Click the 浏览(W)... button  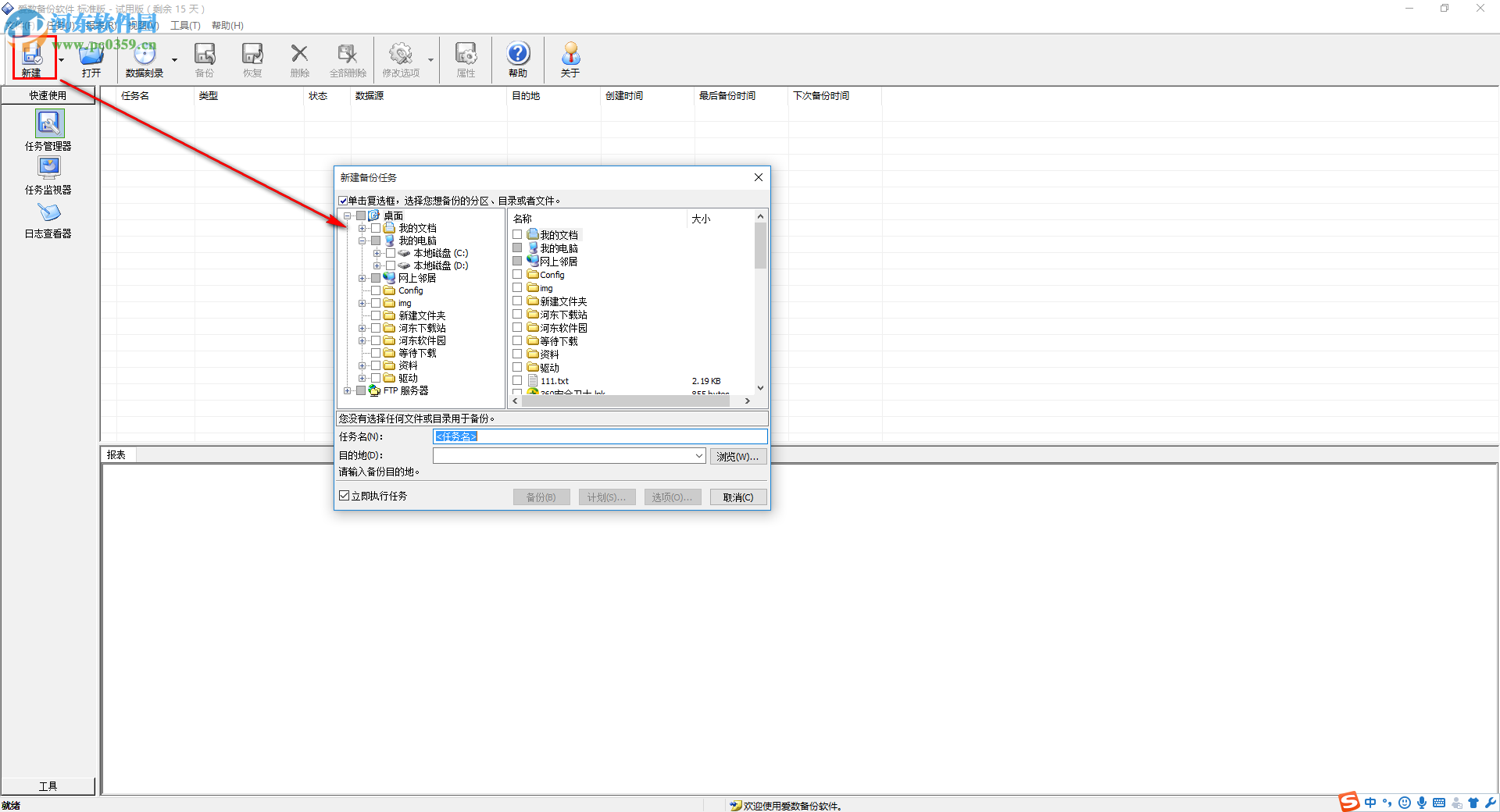tap(737, 457)
